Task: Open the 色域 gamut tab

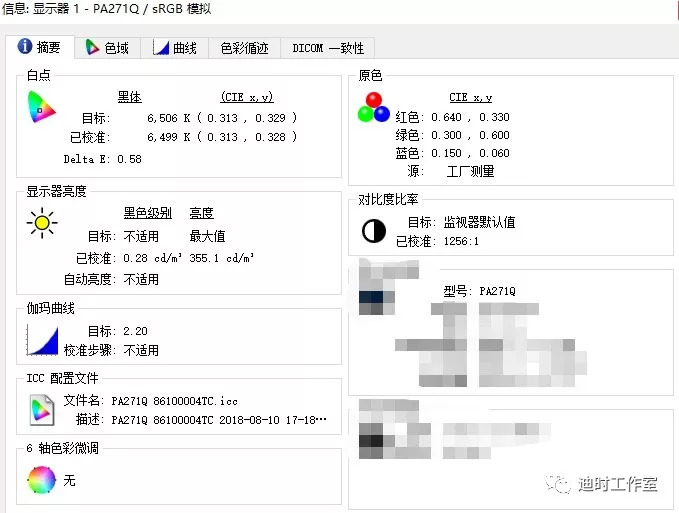Action: (107, 48)
